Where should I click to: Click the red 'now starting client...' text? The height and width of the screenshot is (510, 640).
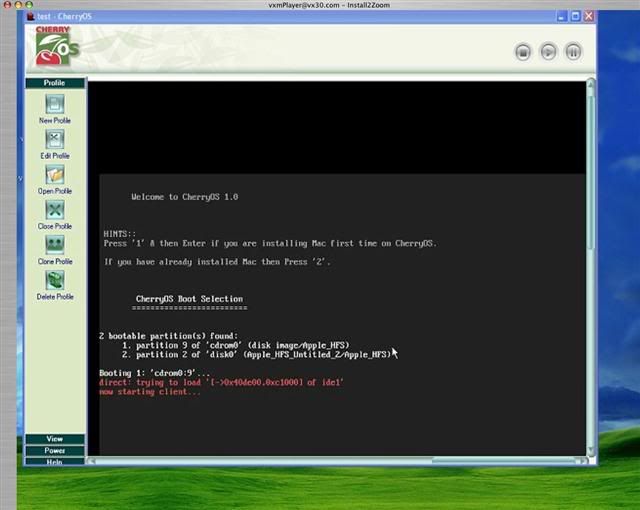150,392
